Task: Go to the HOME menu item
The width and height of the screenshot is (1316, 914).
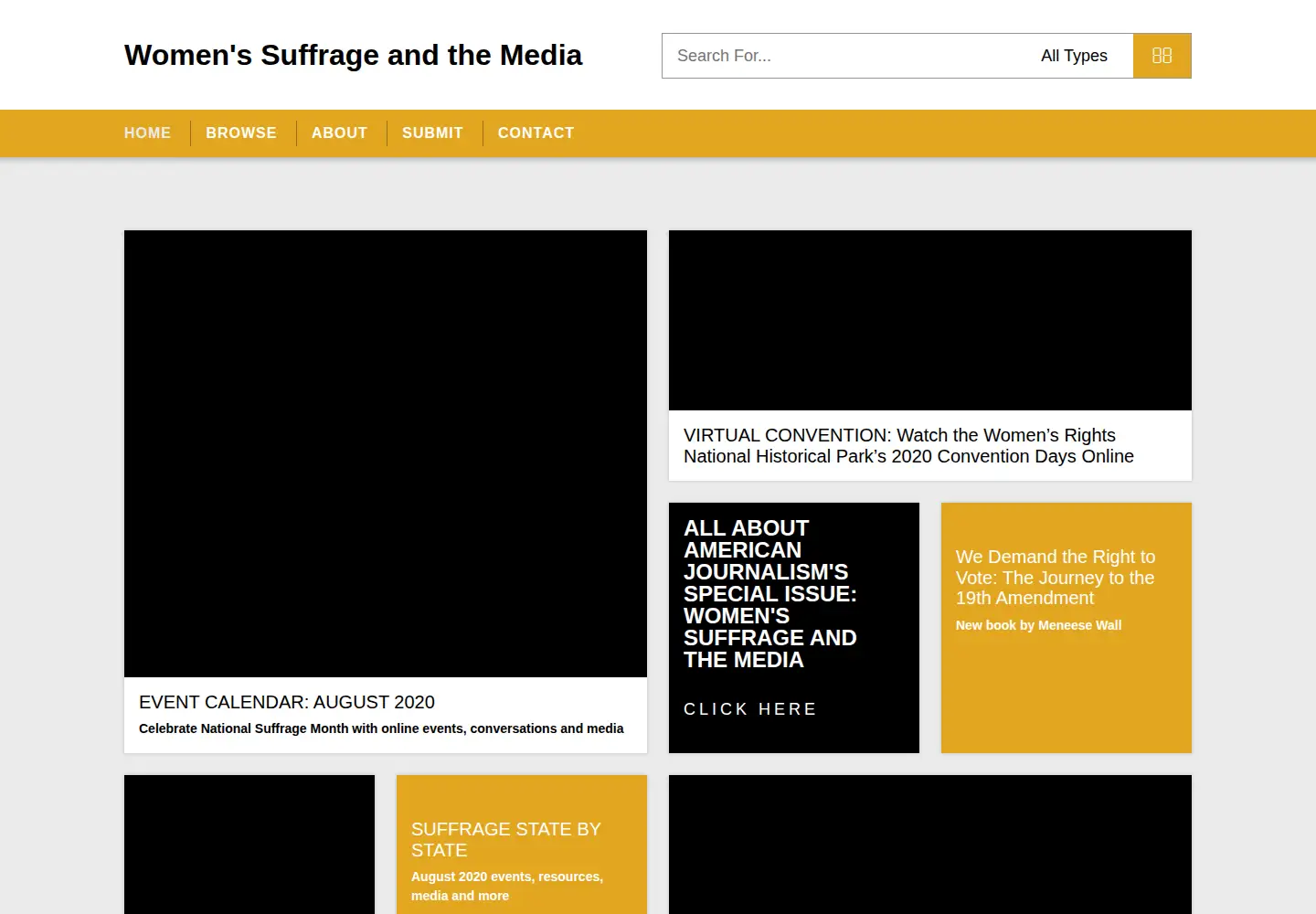Action: (x=147, y=133)
